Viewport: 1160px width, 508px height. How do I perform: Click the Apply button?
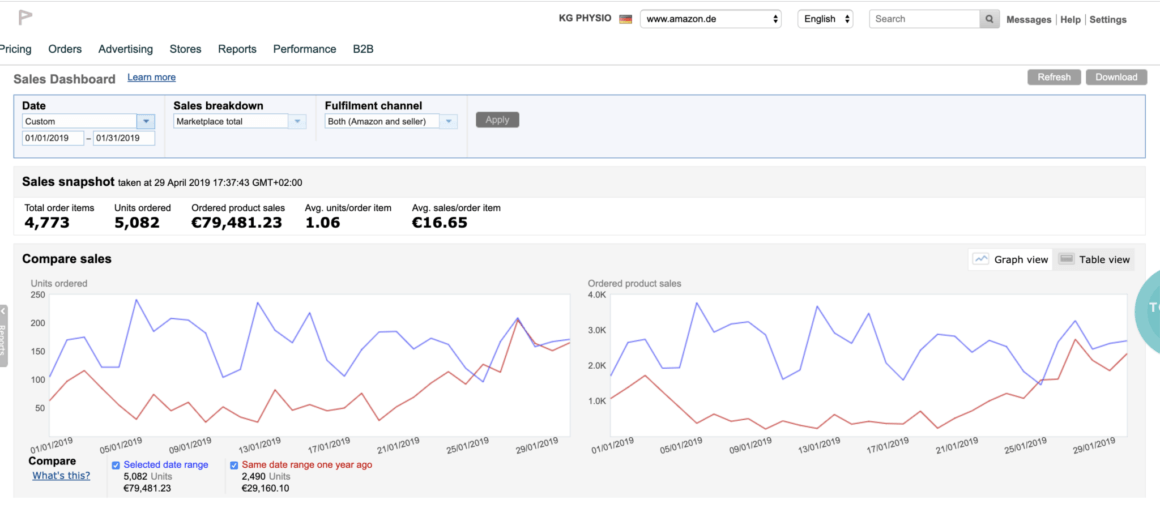497,120
